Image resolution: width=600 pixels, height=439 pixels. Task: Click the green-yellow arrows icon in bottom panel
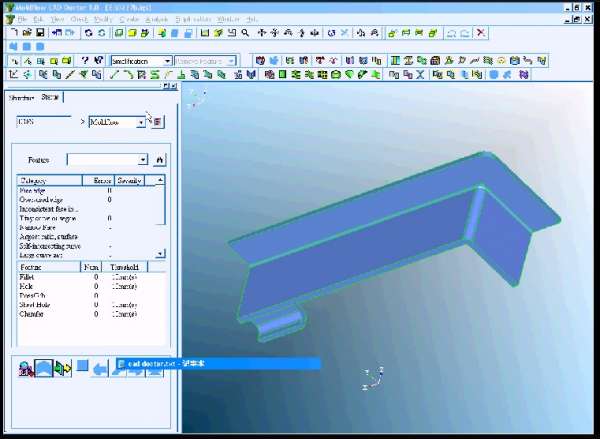[63, 369]
